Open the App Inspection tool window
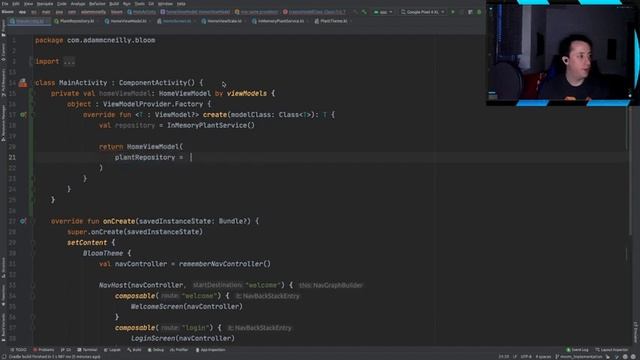640x360 pixels. (211, 350)
